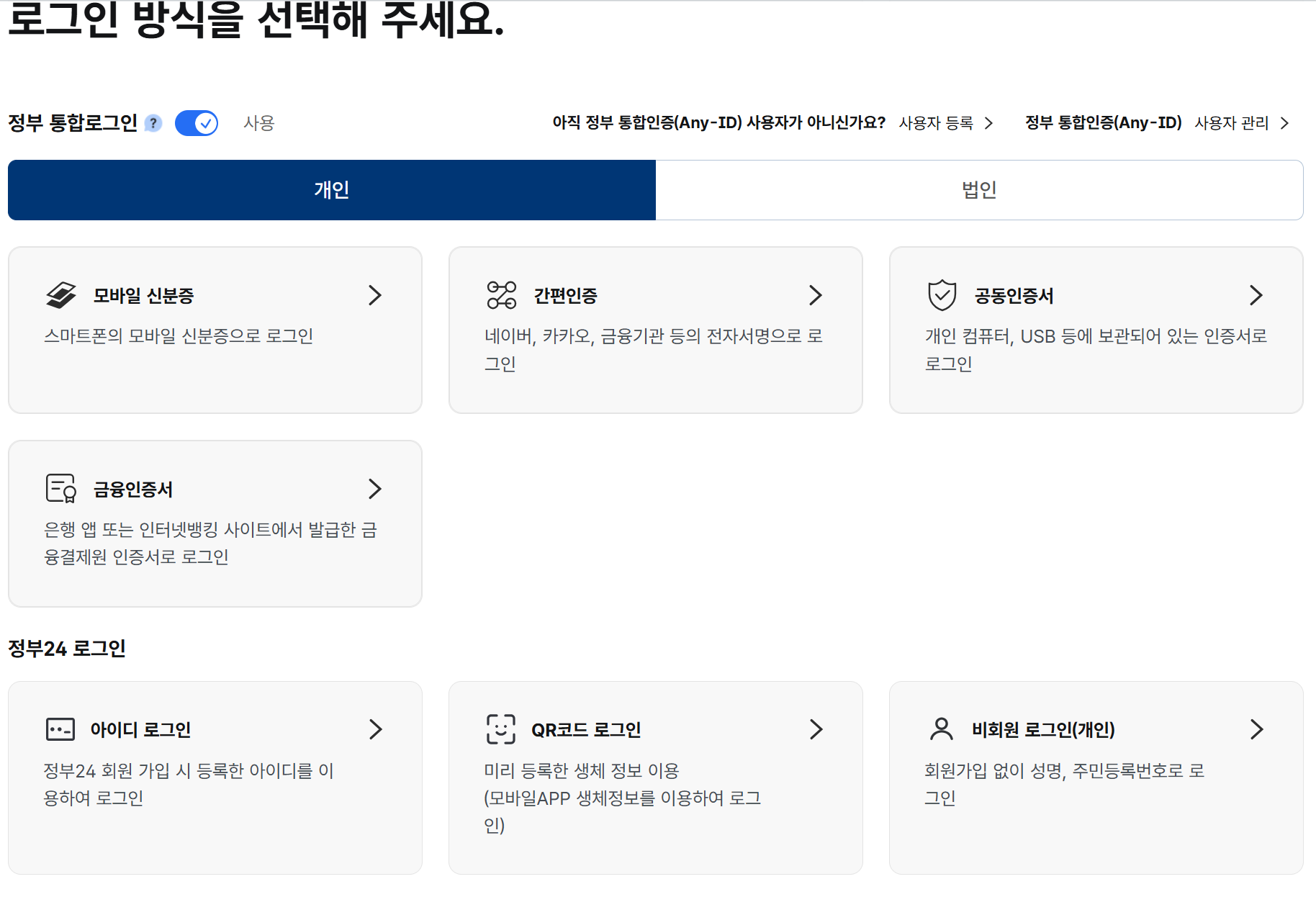Open the 사용자 등록 link

[936, 123]
